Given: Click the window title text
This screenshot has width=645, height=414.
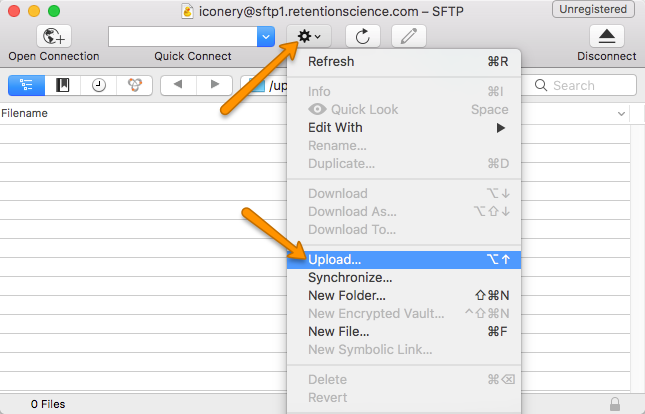Looking at the screenshot, I should (x=331, y=12).
